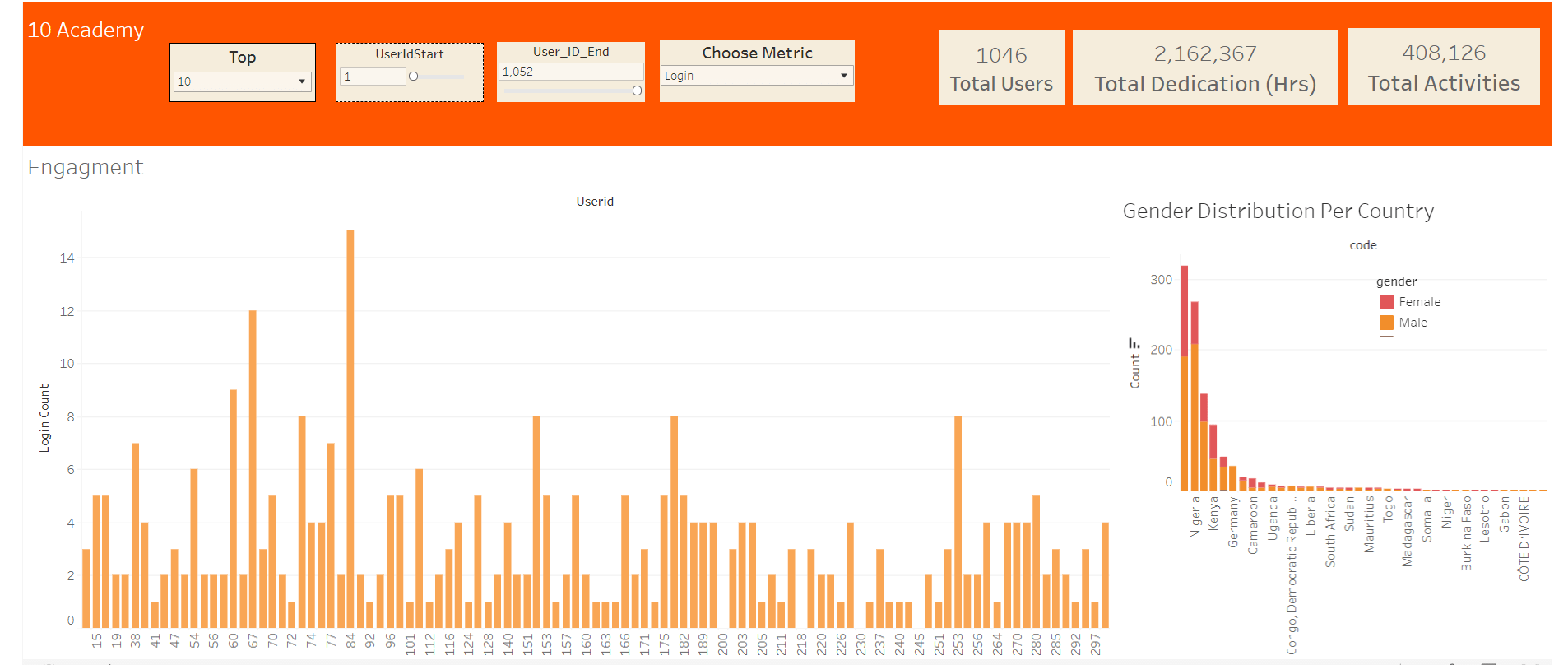Click the Female legend label
The height and width of the screenshot is (665, 1568).
pyautogui.click(x=1420, y=302)
